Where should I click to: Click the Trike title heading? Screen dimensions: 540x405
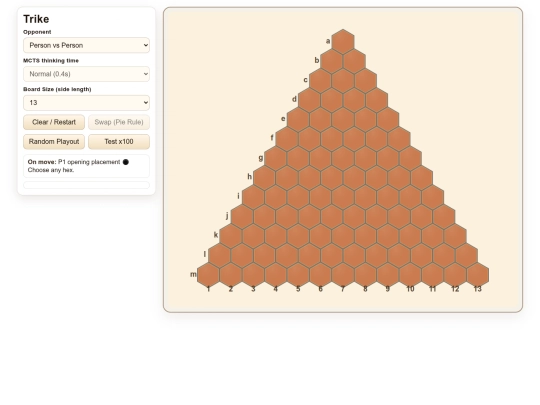point(36,19)
